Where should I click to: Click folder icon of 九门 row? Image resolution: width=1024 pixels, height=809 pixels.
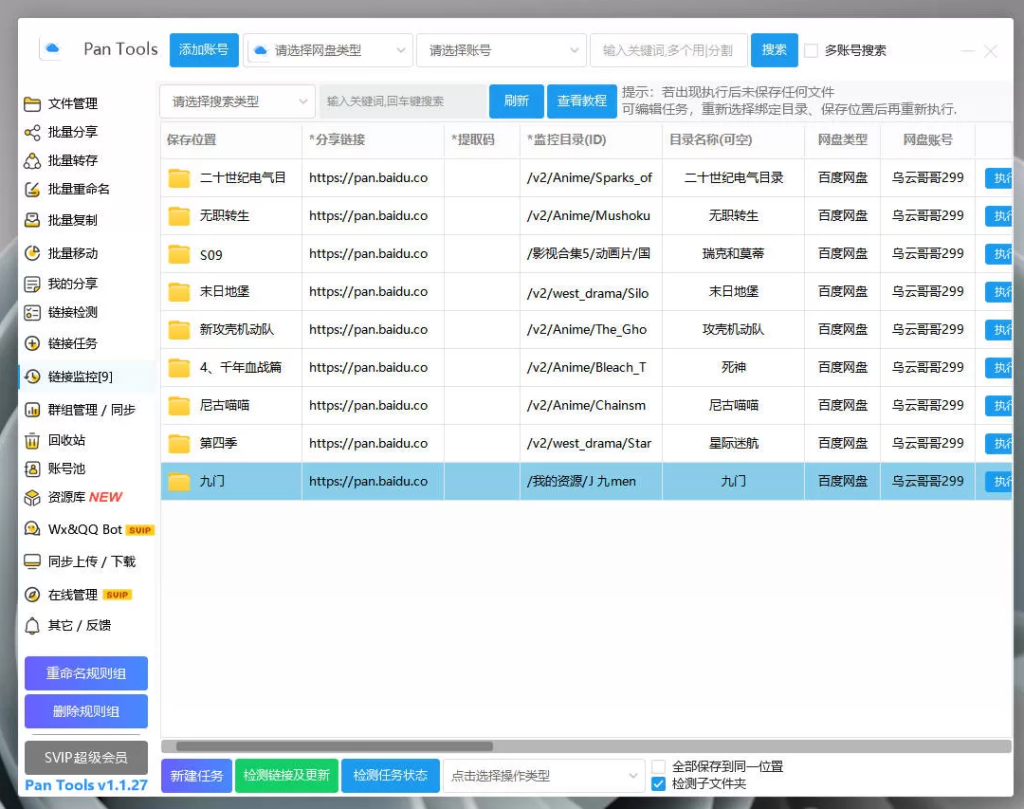tap(179, 482)
